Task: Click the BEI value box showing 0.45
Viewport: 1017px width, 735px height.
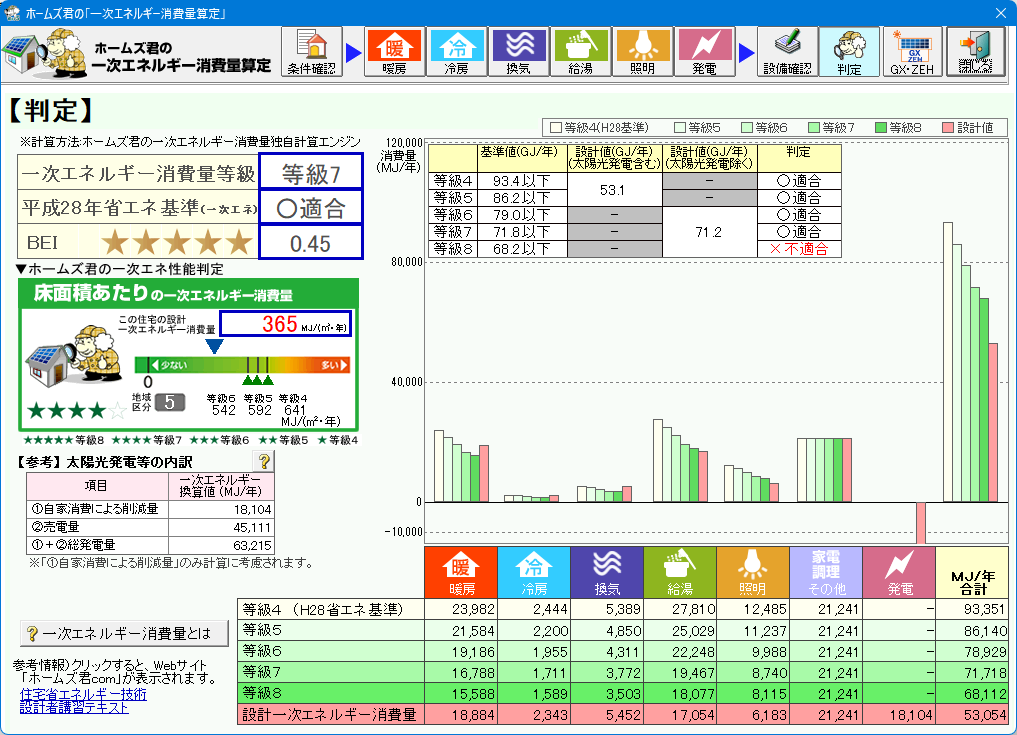Action: tap(310, 243)
